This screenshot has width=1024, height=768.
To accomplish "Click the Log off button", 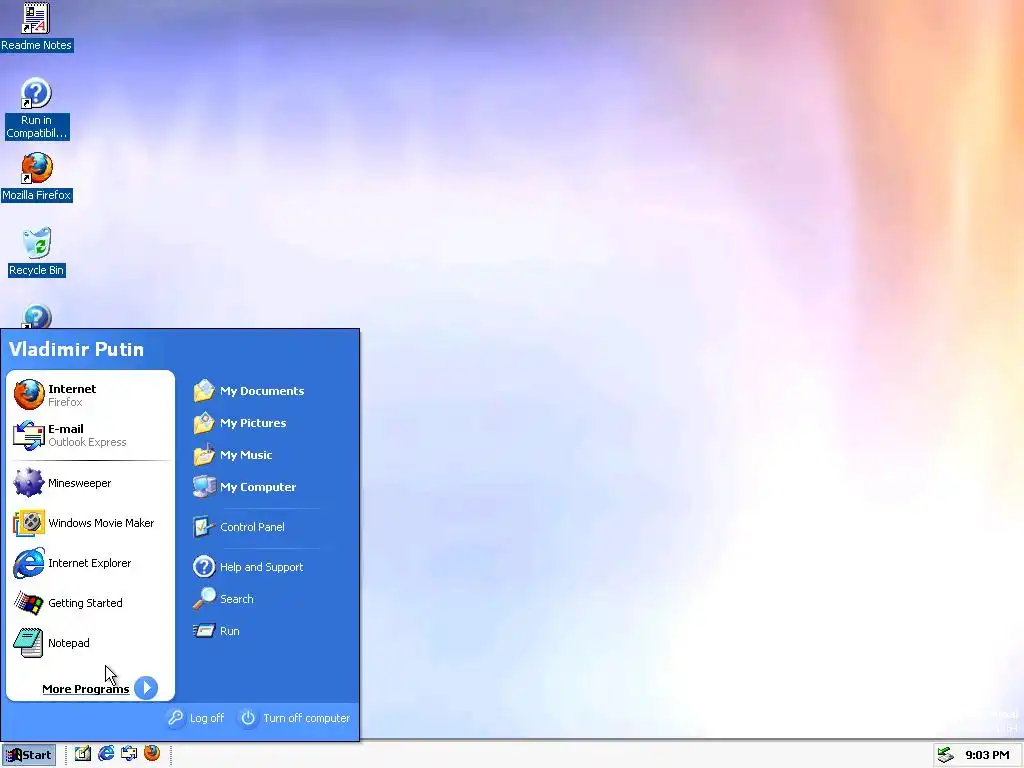I will (x=195, y=718).
